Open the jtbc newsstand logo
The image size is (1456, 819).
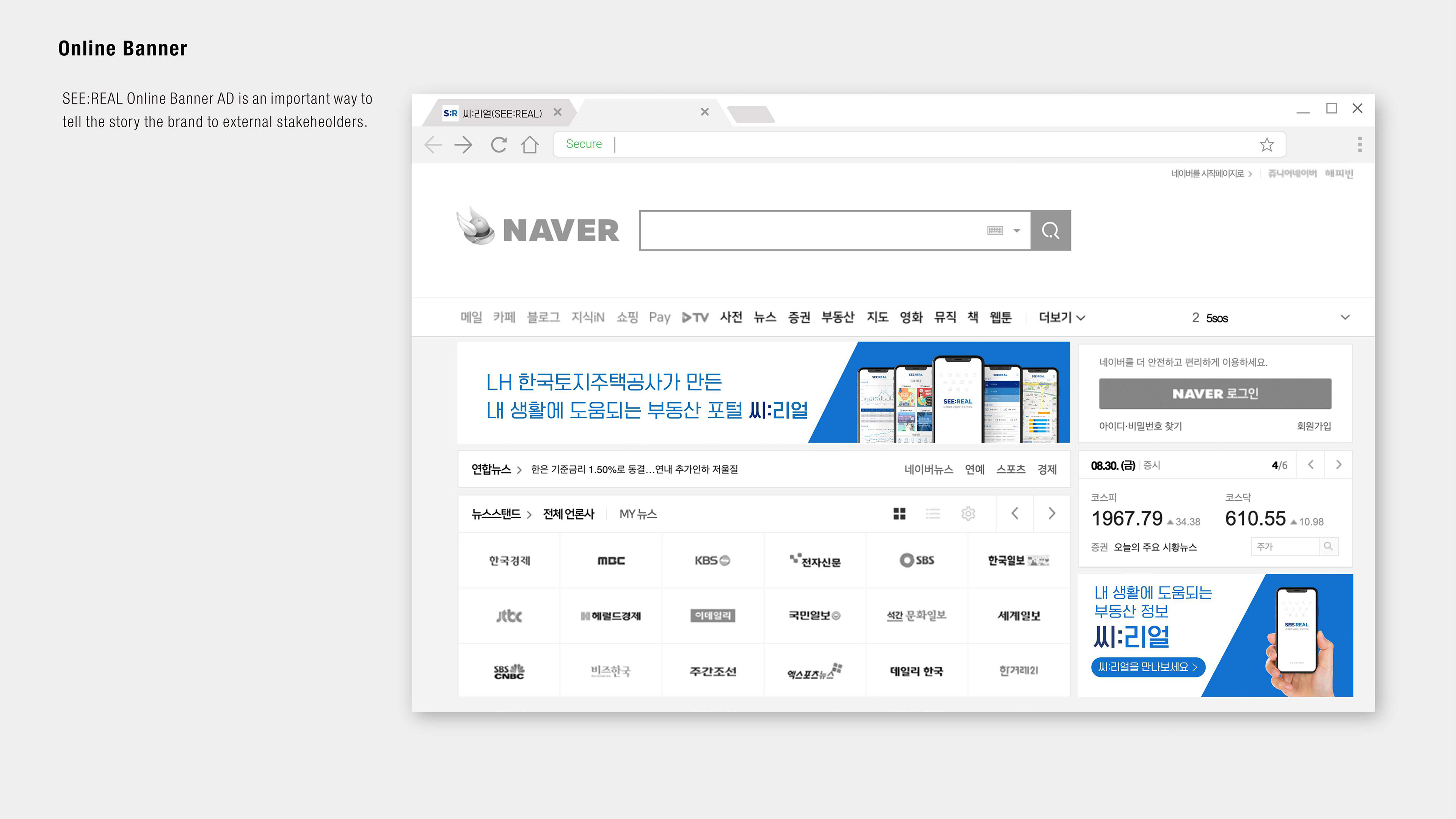click(509, 615)
